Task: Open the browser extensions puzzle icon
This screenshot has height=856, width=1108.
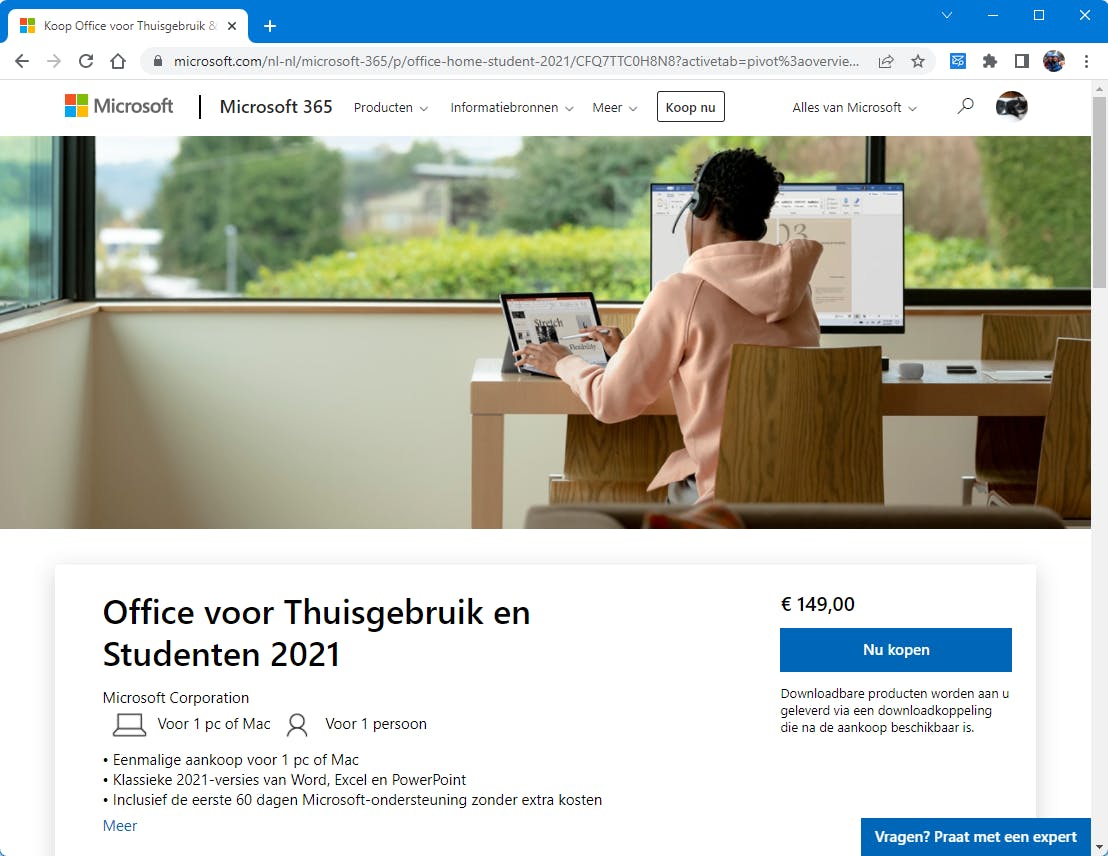Action: pos(989,61)
